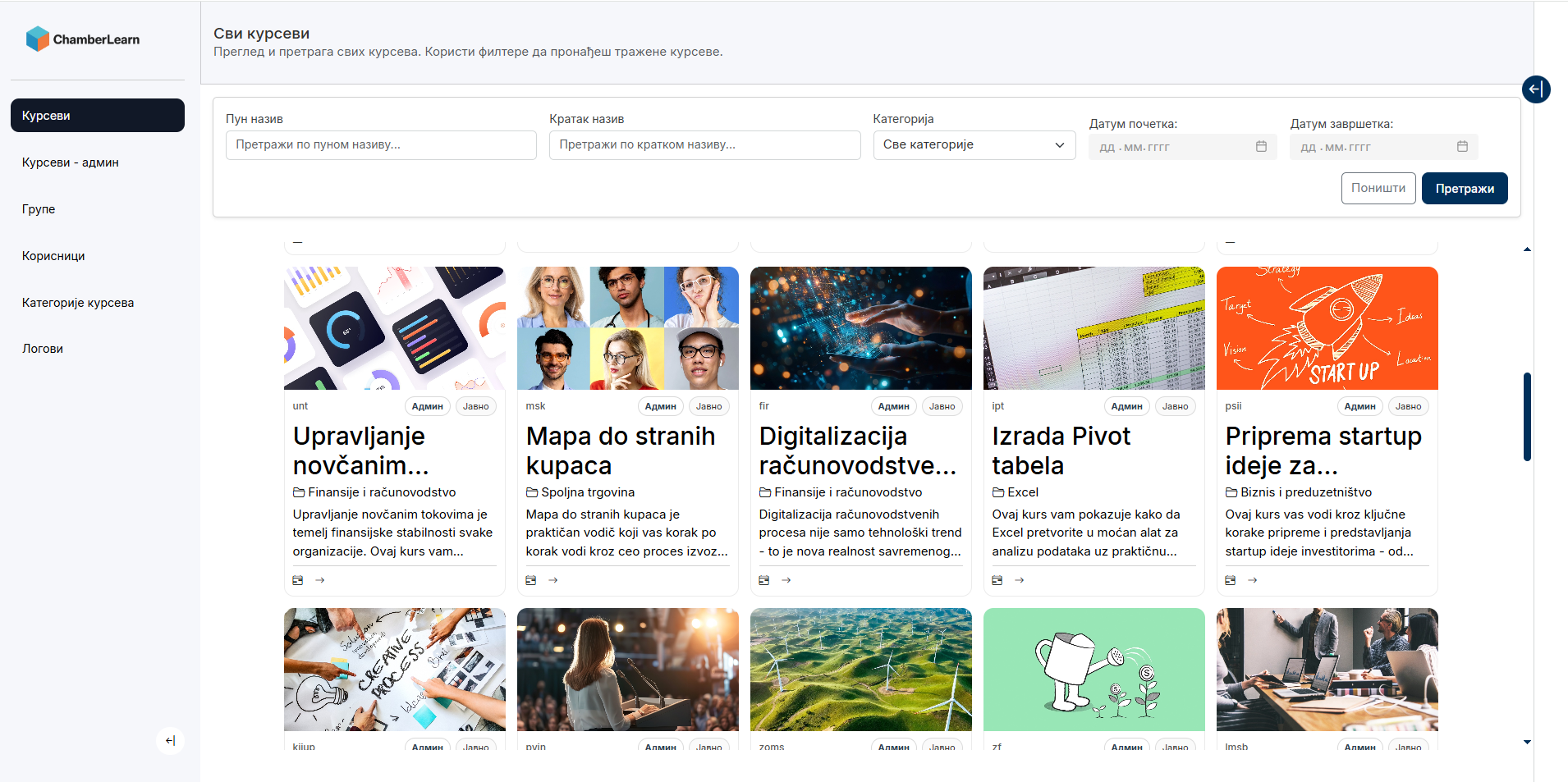Click arrow icon under Upravljanje novčanim course
Image resolution: width=1568 pixels, height=782 pixels.
pos(320,580)
